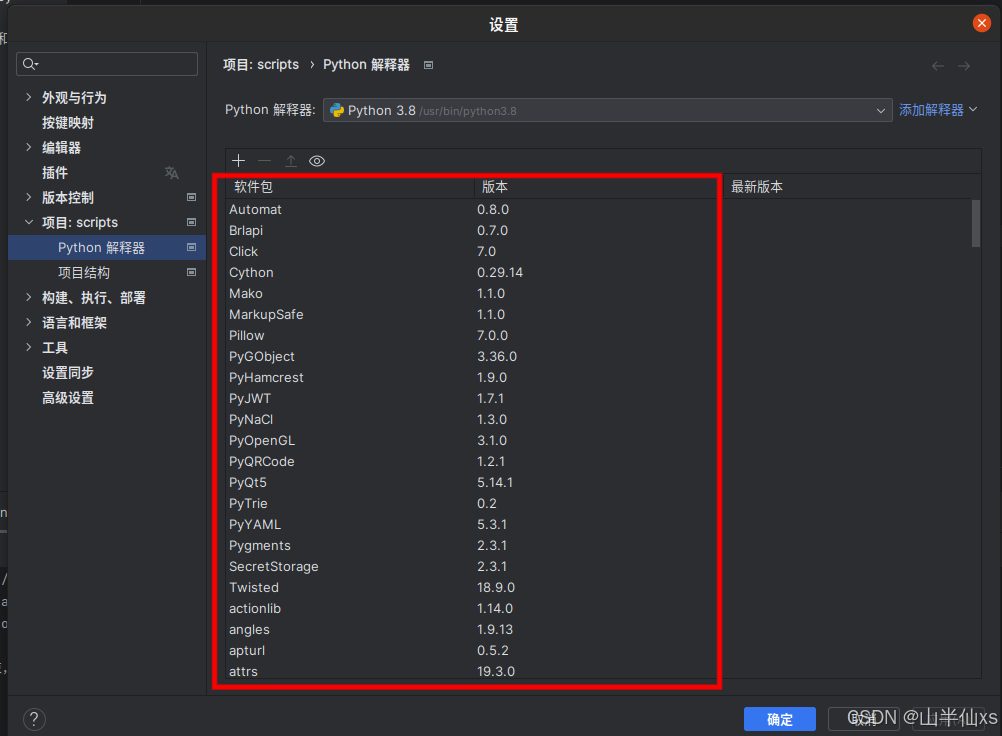Click the minus icon to uninstall package
Viewport: 1002px width, 736px height.
[x=265, y=160]
